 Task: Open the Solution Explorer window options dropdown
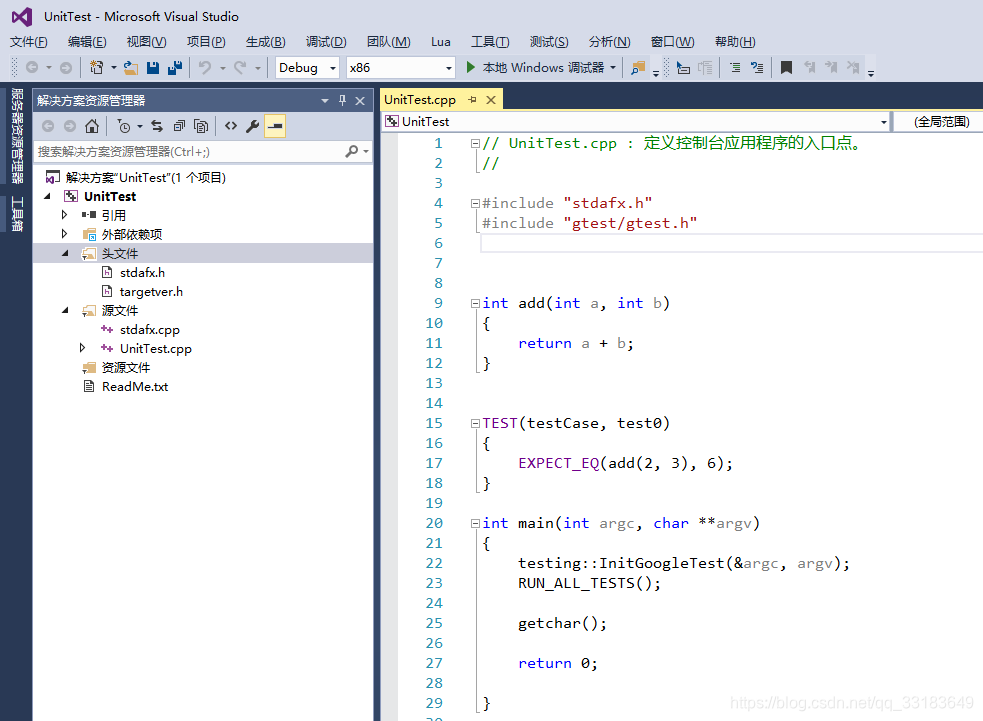pos(325,100)
